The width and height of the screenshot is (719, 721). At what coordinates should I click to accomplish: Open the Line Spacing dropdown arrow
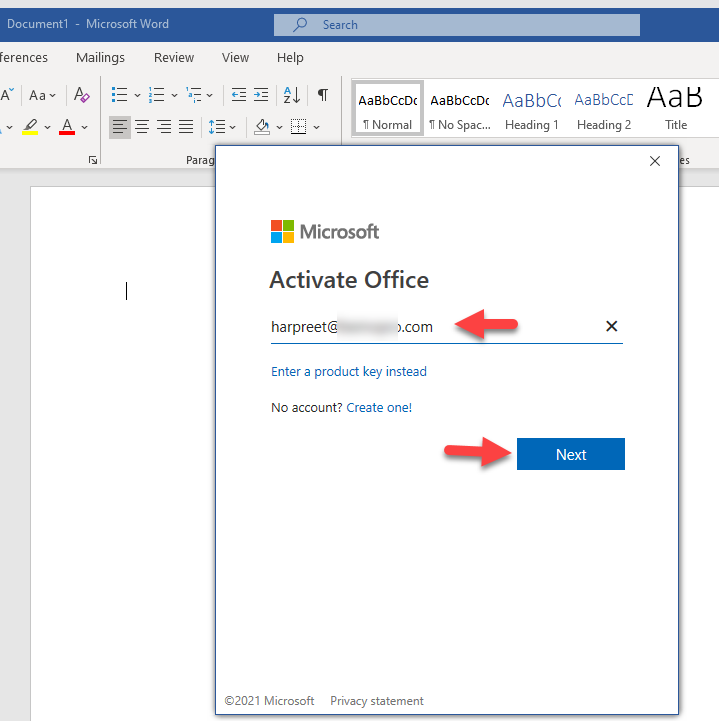click(x=232, y=127)
